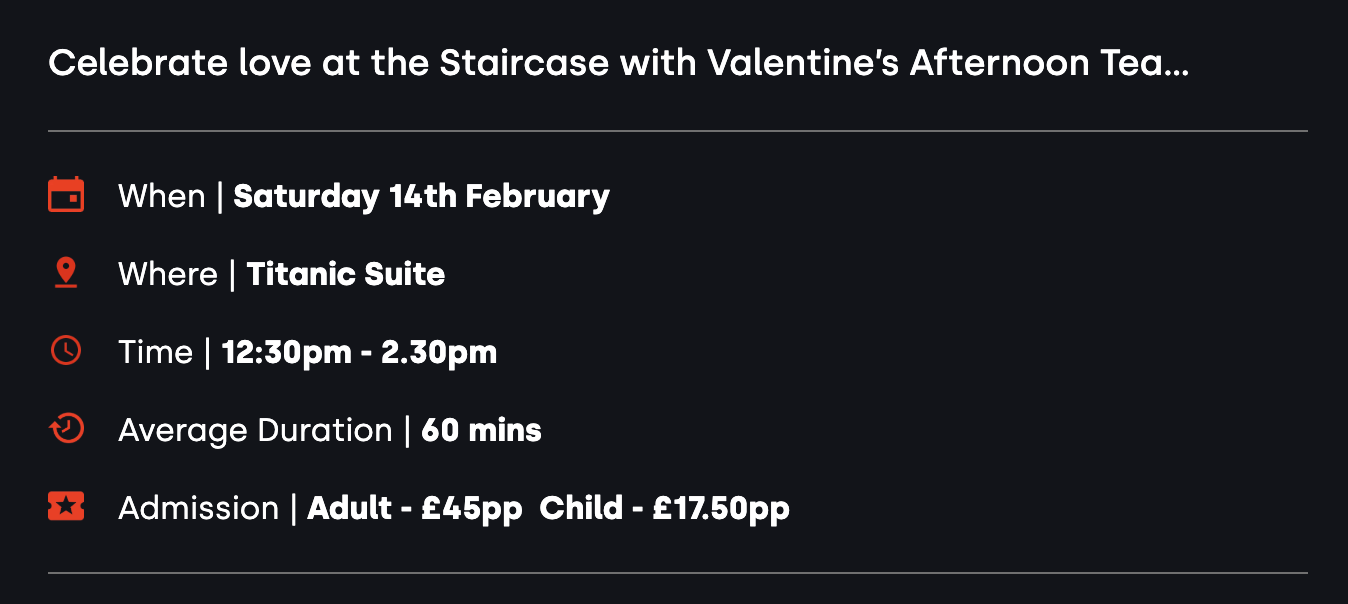The image size is (1348, 604).
Task: Click the word 'Staircase' in the heading
Action: coord(524,64)
